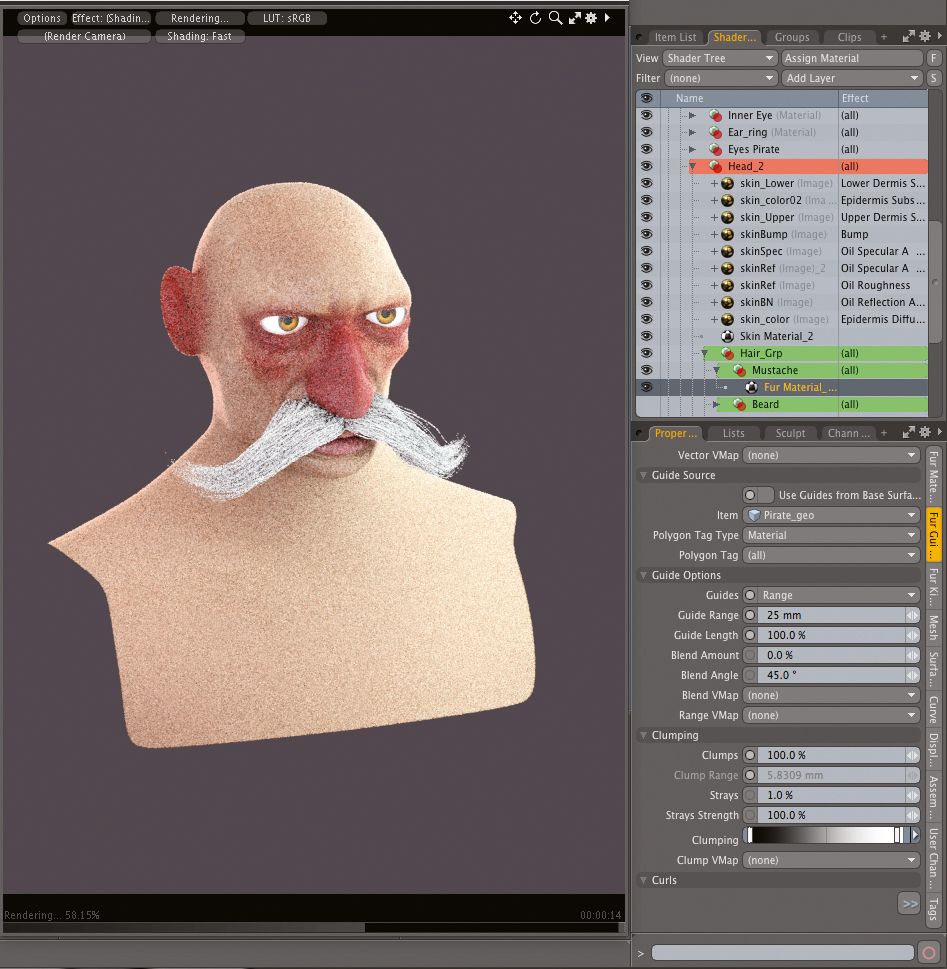
Task: Click the viewport rotate/reset icon
Action: (536, 17)
